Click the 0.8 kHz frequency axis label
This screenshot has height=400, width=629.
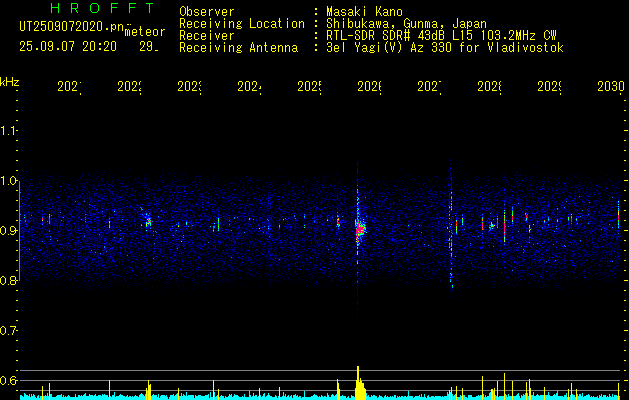click(8, 281)
